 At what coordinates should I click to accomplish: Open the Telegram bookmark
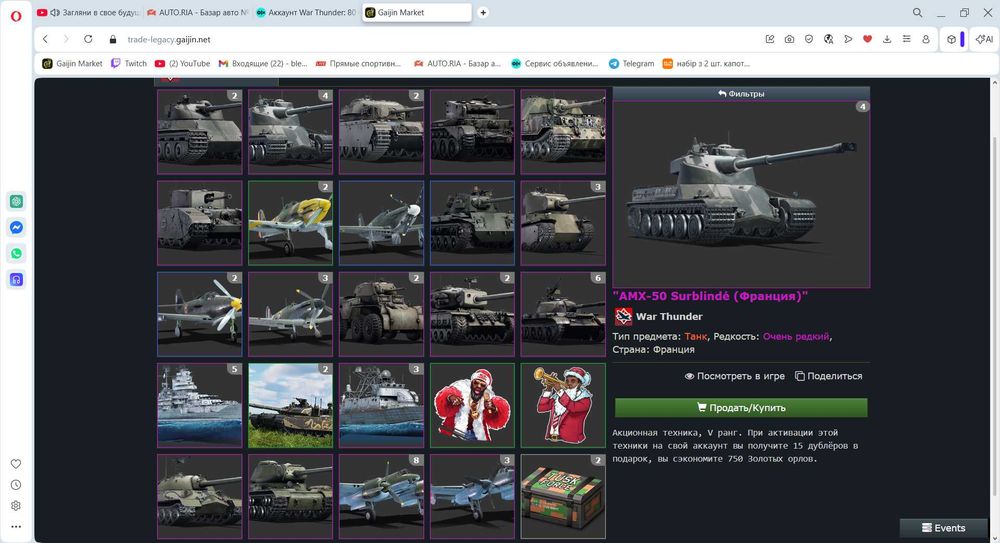pos(631,63)
